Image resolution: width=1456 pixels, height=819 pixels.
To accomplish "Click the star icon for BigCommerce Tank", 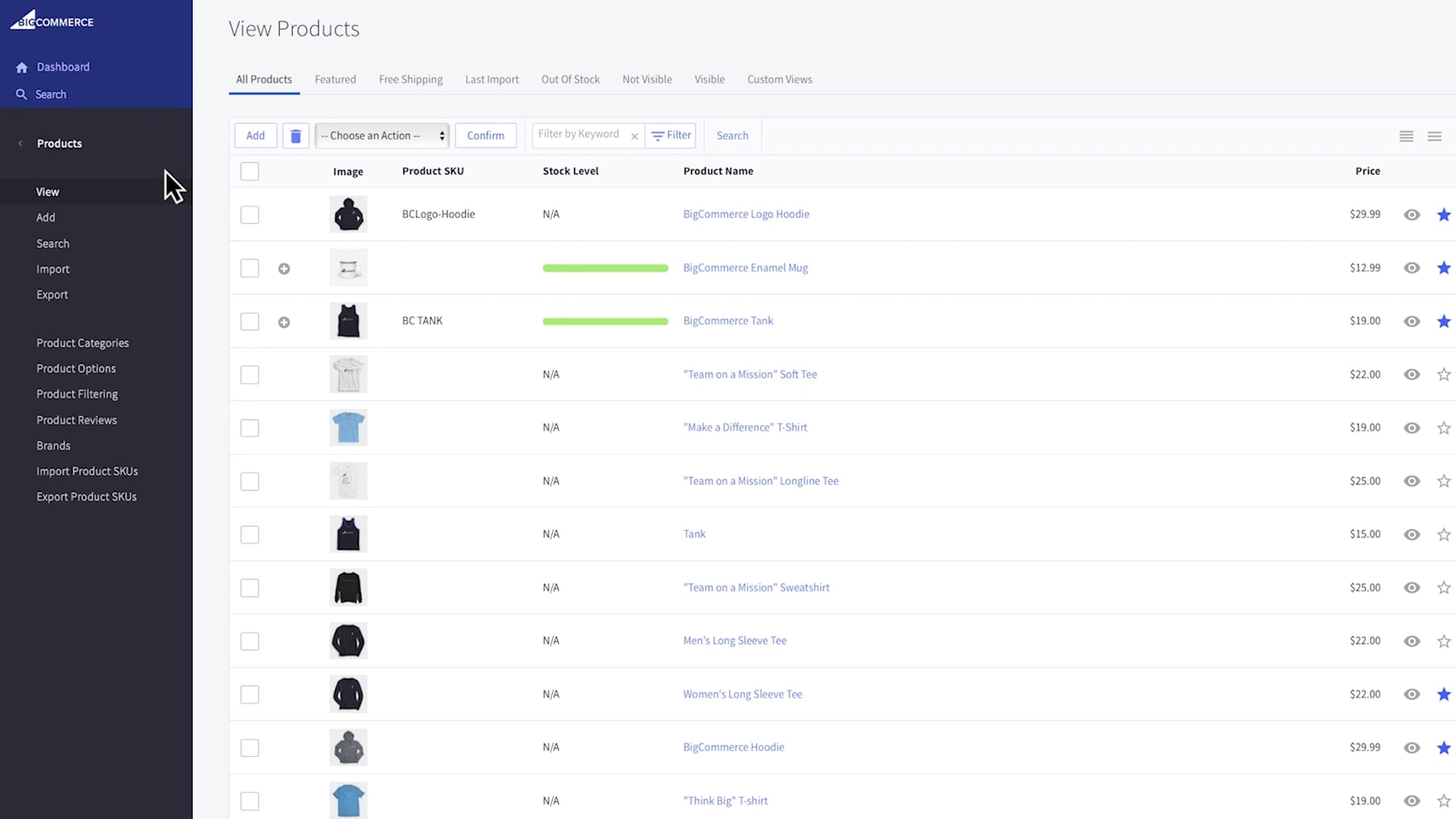I will point(1443,320).
